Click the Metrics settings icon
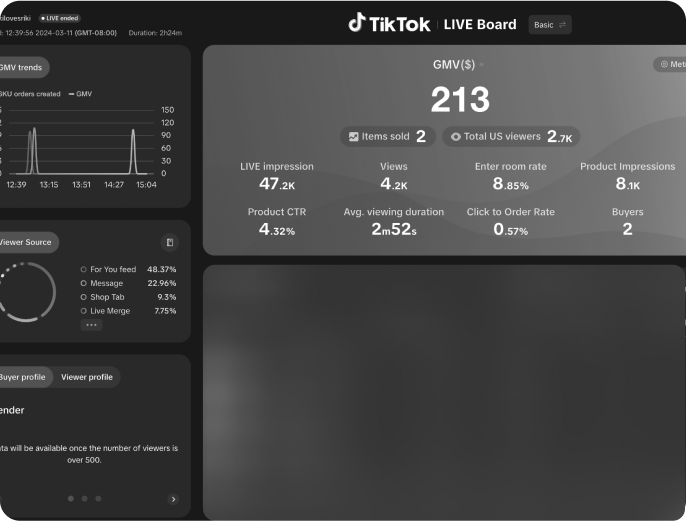This screenshot has height=521, width=686. tap(663, 64)
